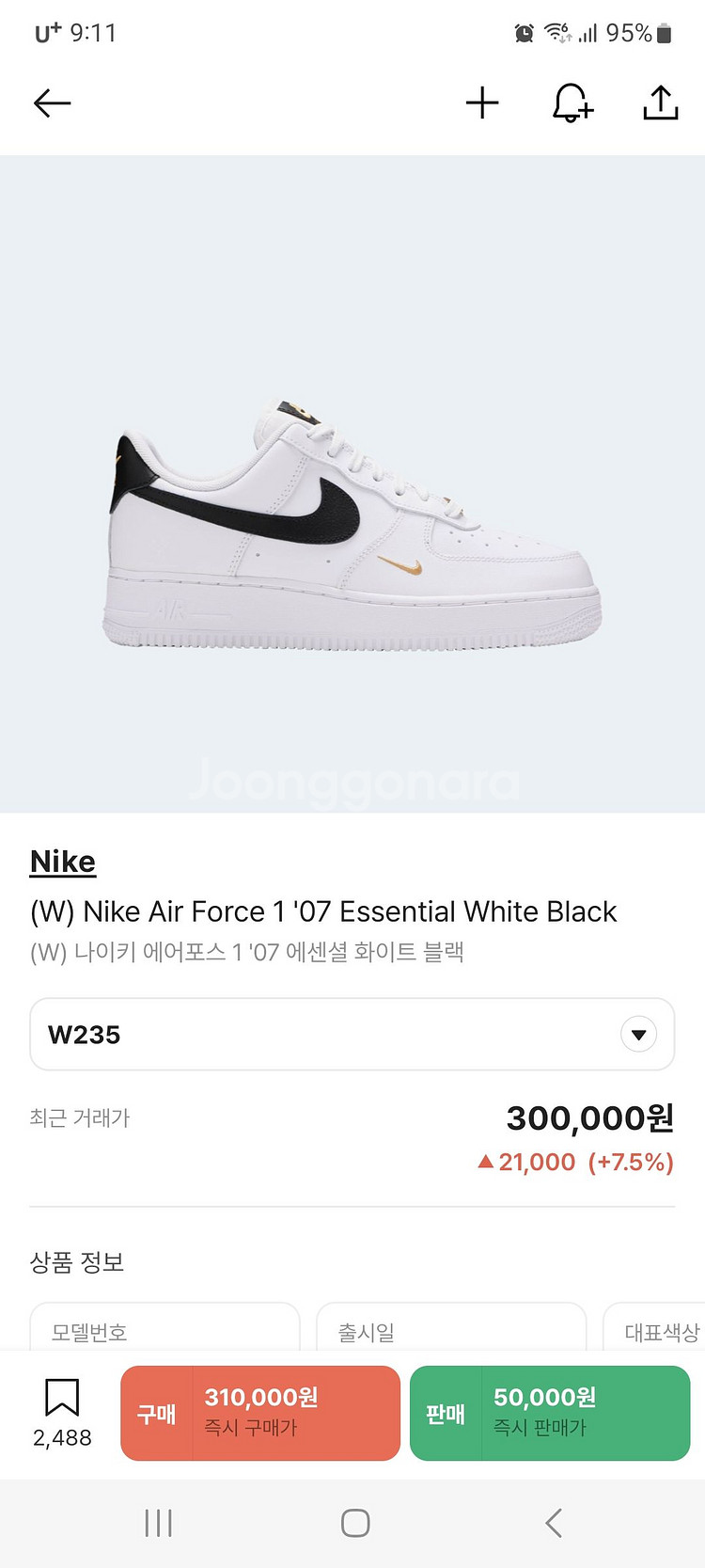Open the Nike brand link
Image resolution: width=705 pixels, height=1568 pixels.
coord(63,862)
